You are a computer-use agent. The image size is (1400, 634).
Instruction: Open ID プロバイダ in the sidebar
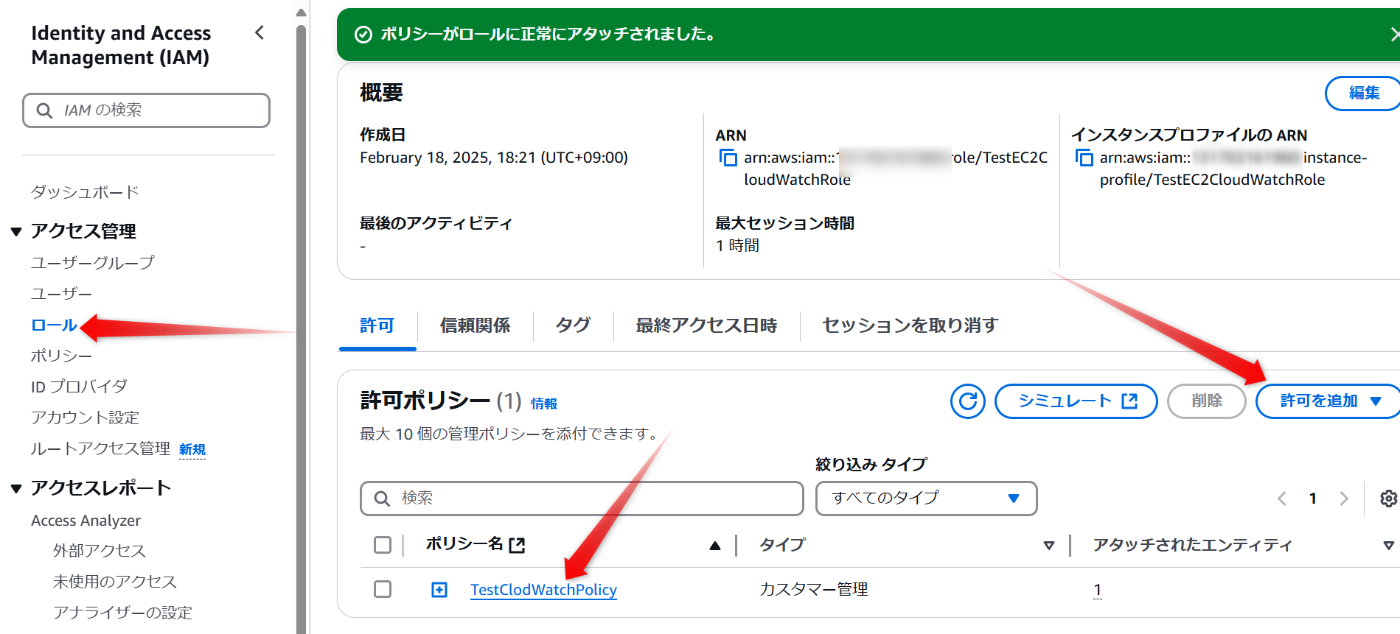pyautogui.click(x=79, y=386)
